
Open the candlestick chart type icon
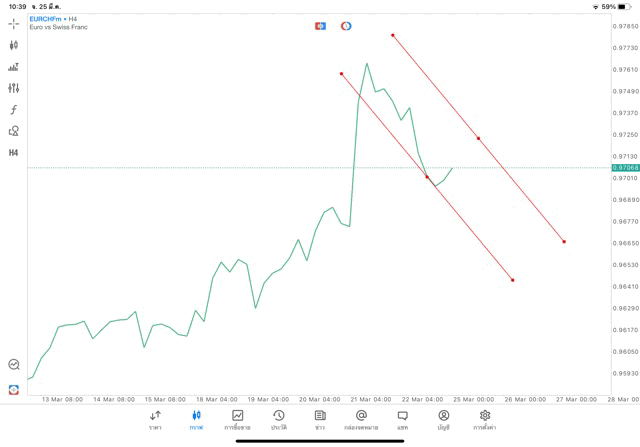(x=14, y=45)
